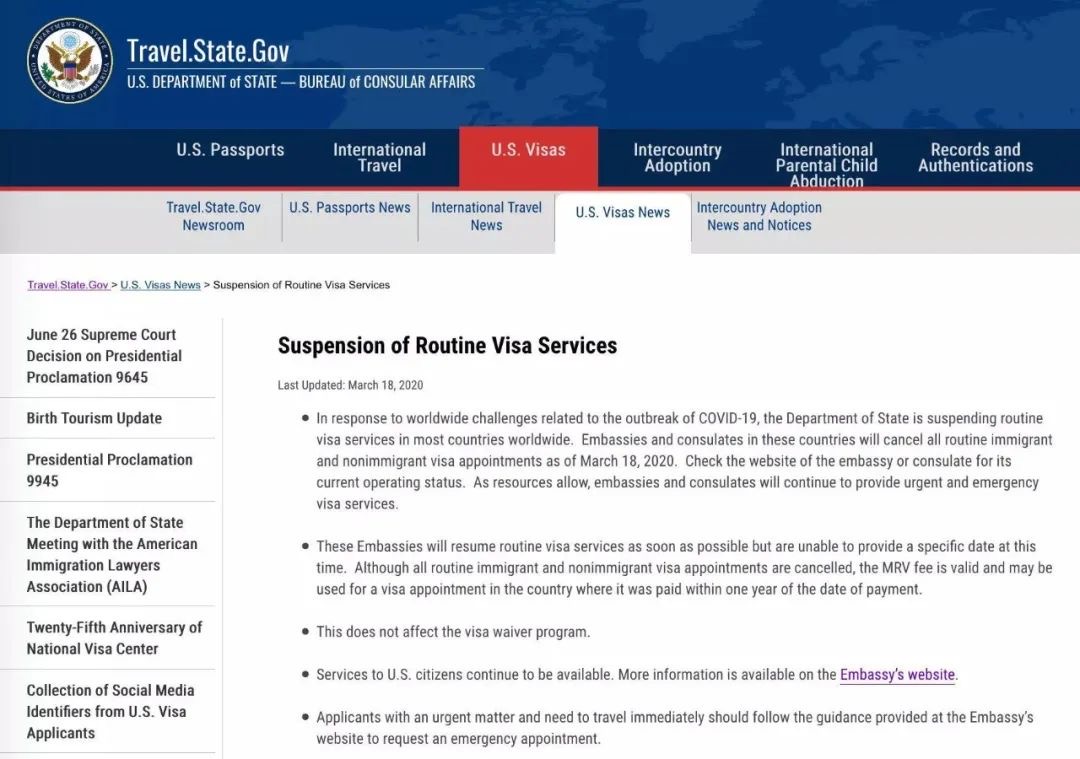Visit the Embassy's website link
The height and width of the screenshot is (759, 1080).
(x=897, y=675)
